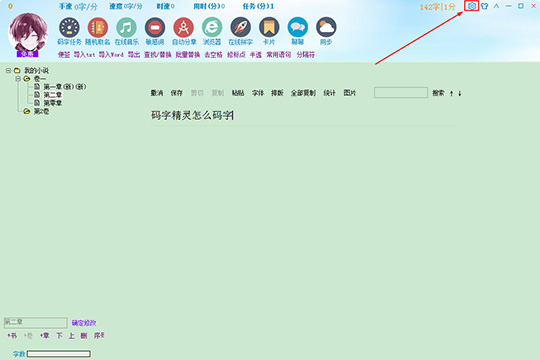The height and width of the screenshot is (360, 540).
Task: Select 第一章 chapter in the tree
Action: [64, 86]
